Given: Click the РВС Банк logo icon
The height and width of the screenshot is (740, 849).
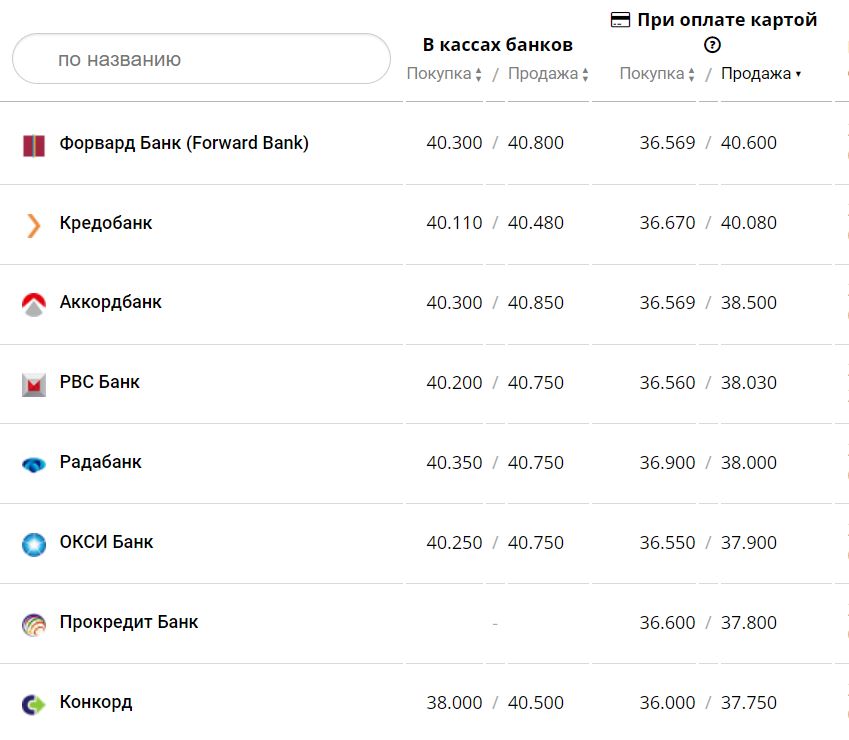Looking at the screenshot, I should coord(34,385).
